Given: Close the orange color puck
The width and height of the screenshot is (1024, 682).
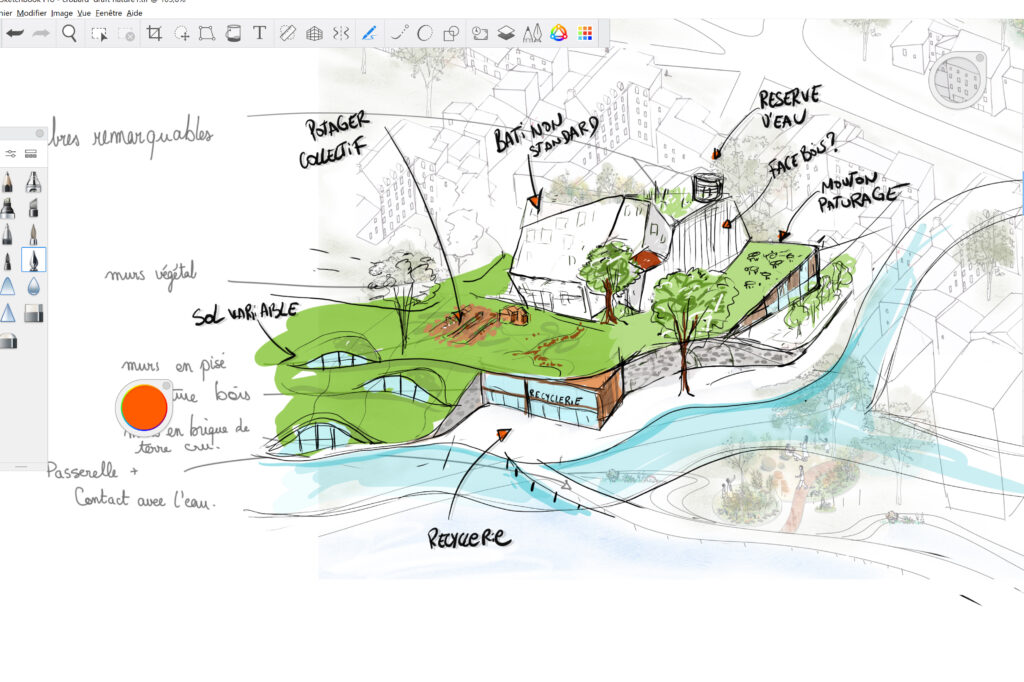Looking at the screenshot, I should (x=167, y=386).
